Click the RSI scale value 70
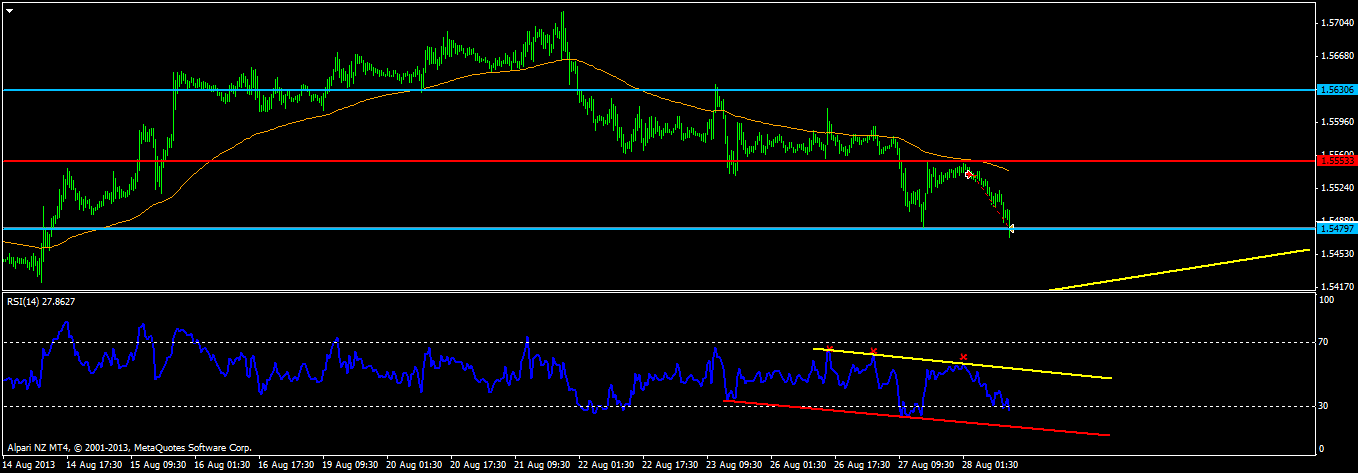Viewport: 1358px width, 473px height. pos(1324,342)
